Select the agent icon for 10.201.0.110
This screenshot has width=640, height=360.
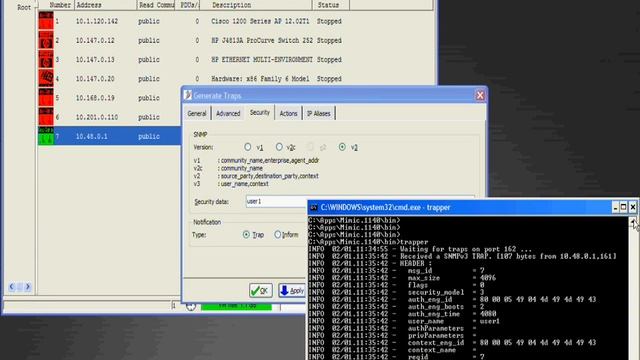(x=46, y=116)
